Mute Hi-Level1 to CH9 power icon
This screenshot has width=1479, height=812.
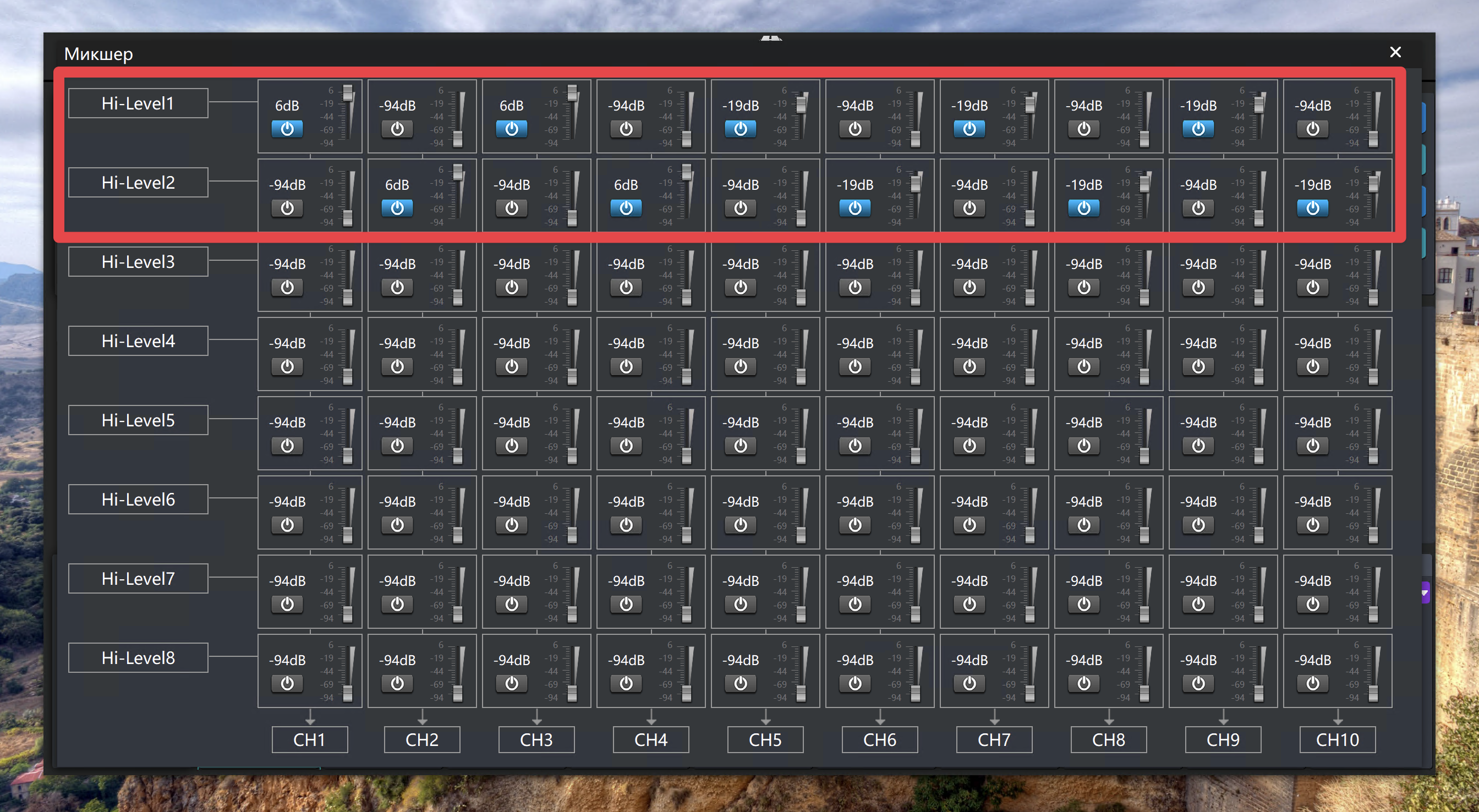1198,129
